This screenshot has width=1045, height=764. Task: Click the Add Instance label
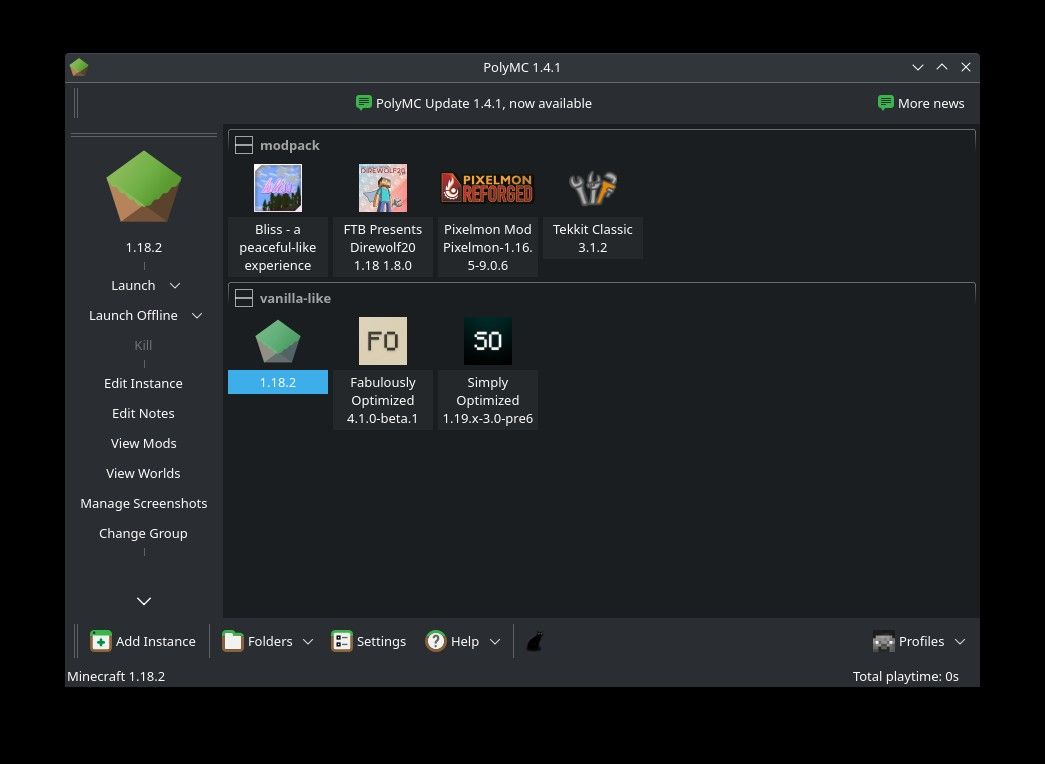click(156, 641)
